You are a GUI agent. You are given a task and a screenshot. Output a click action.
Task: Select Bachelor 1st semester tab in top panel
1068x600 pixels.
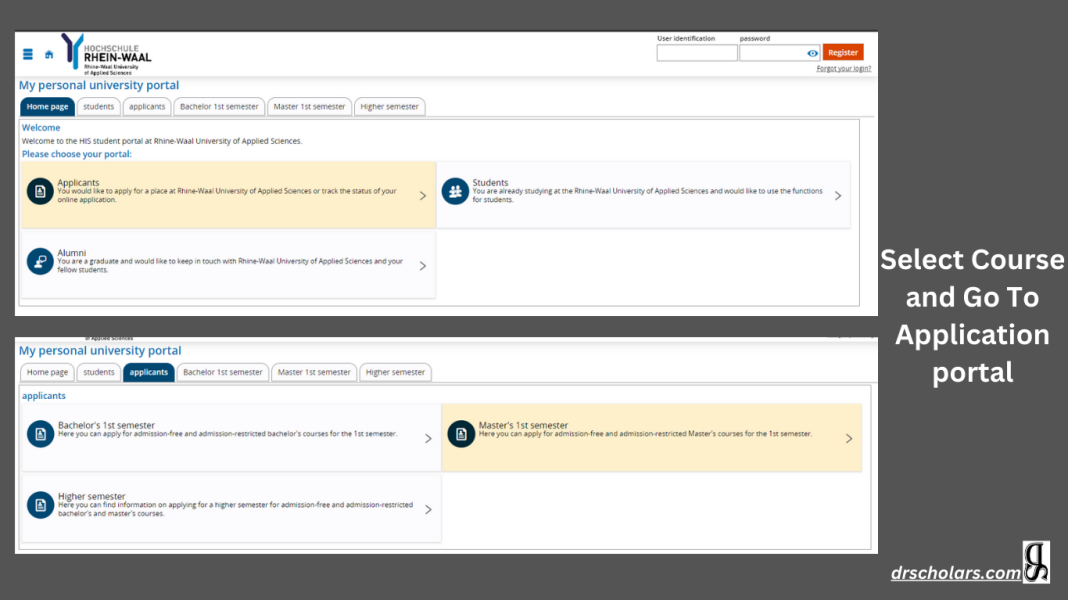coord(219,107)
